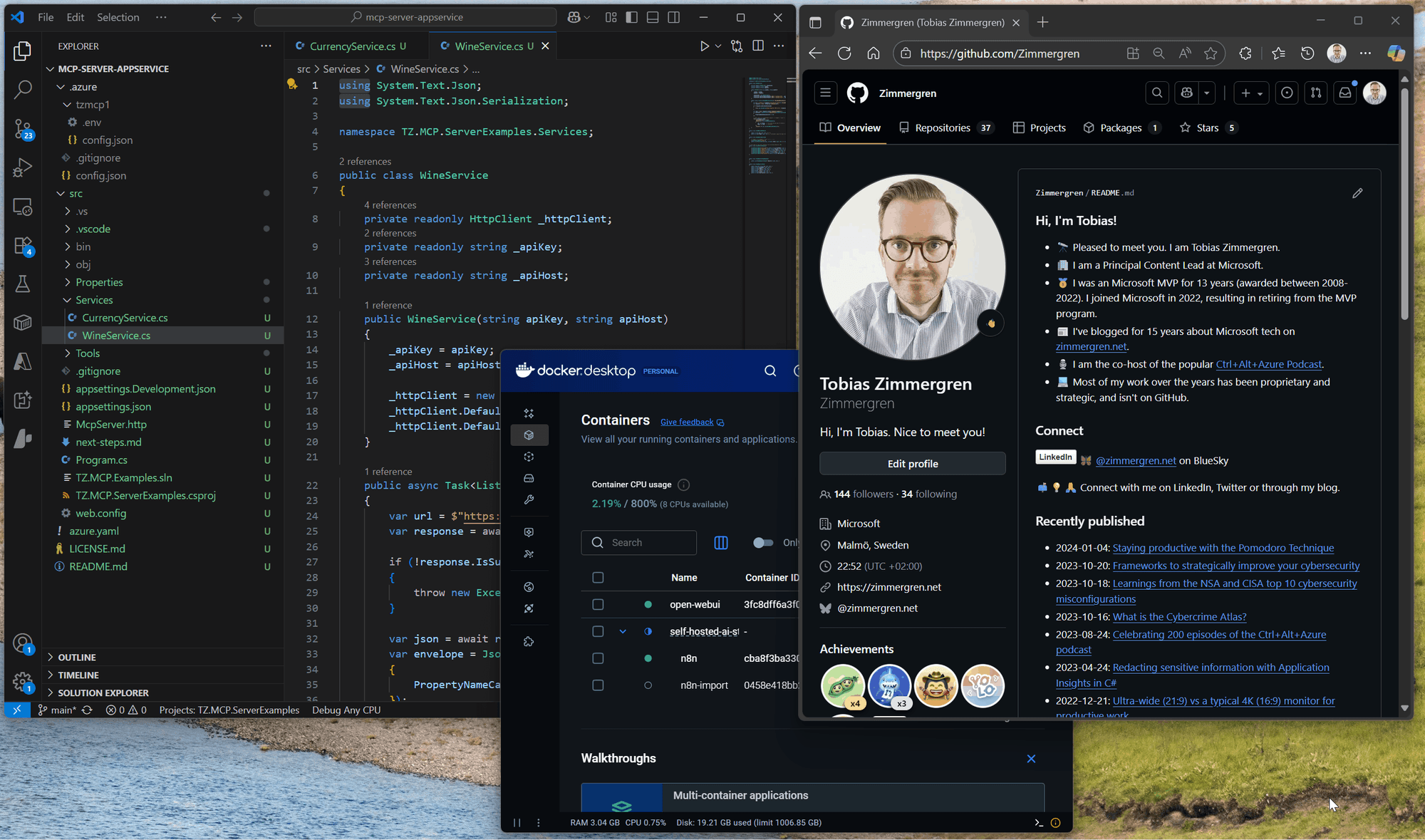Collapse the .azure folder in Explorer
The height and width of the screenshot is (840, 1425).
coord(61,87)
